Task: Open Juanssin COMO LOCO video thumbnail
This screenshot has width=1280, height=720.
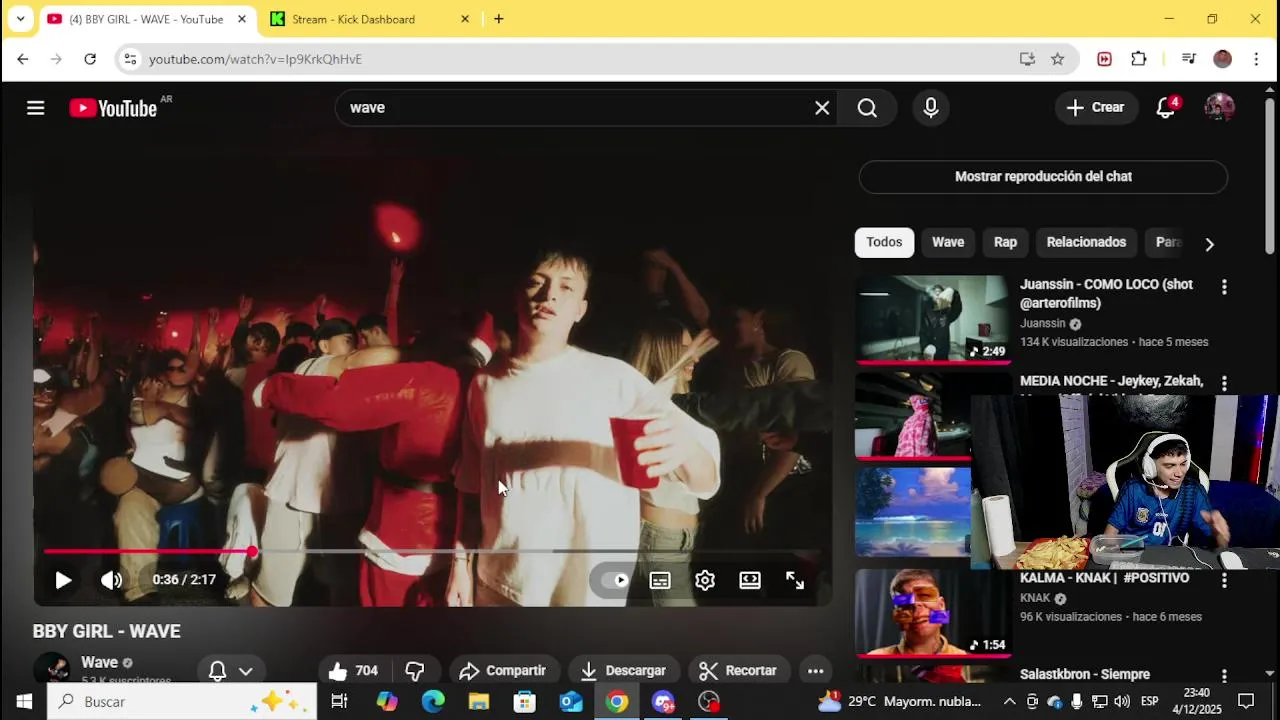Action: pos(933,318)
